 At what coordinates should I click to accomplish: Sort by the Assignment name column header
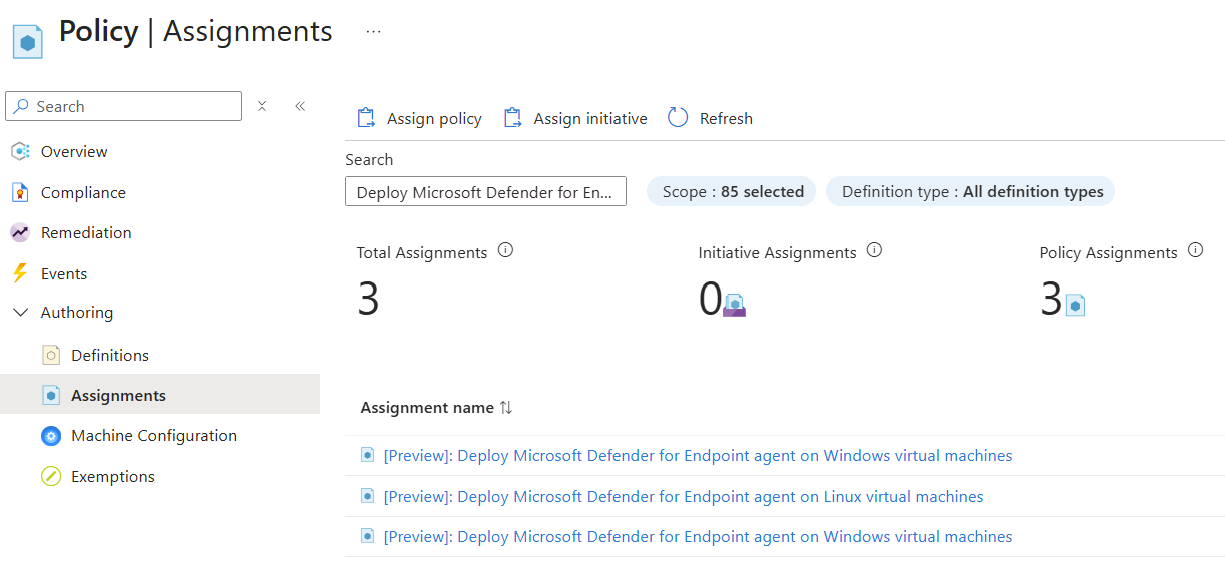(427, 408)
